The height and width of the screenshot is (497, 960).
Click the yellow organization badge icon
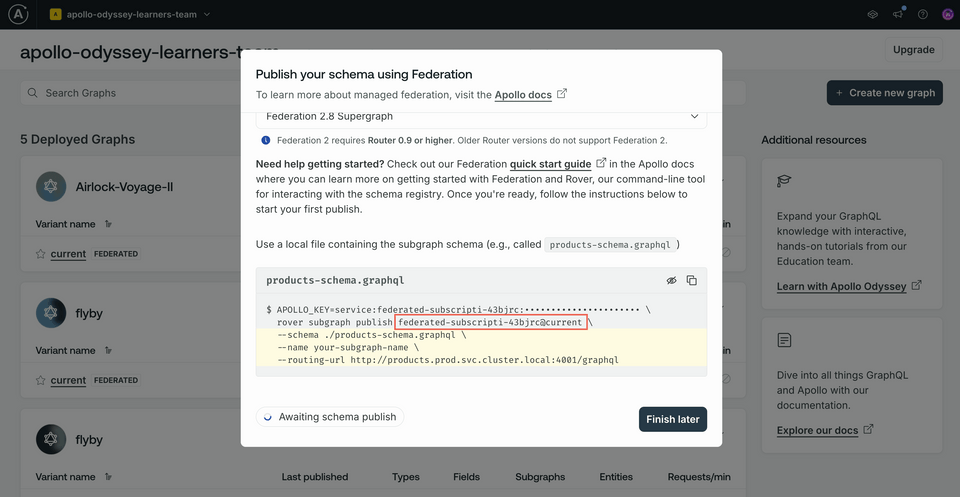click(55, 14)
